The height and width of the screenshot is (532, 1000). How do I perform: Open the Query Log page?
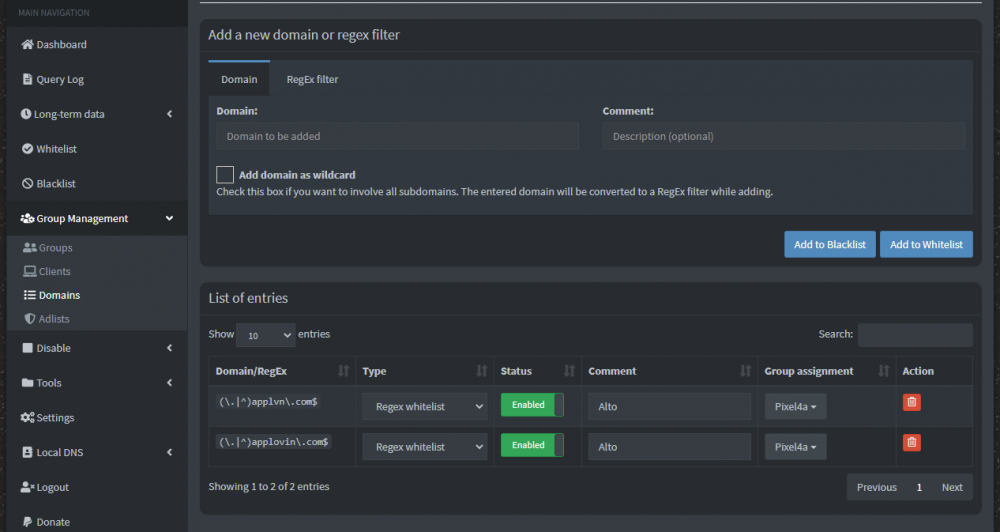pyautogui.click(x=59, y=80)
